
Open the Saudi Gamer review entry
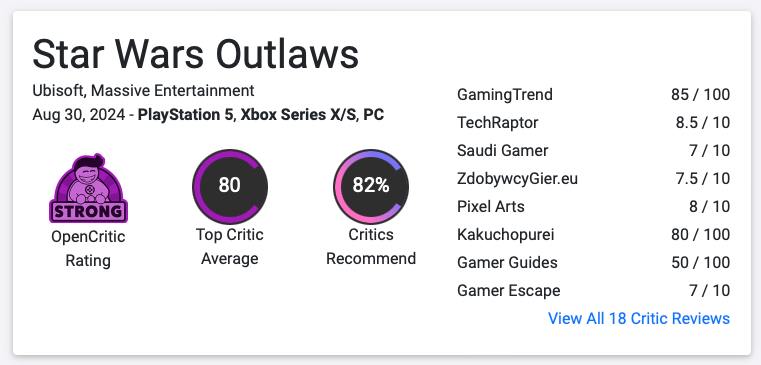[x=593, y=150]
